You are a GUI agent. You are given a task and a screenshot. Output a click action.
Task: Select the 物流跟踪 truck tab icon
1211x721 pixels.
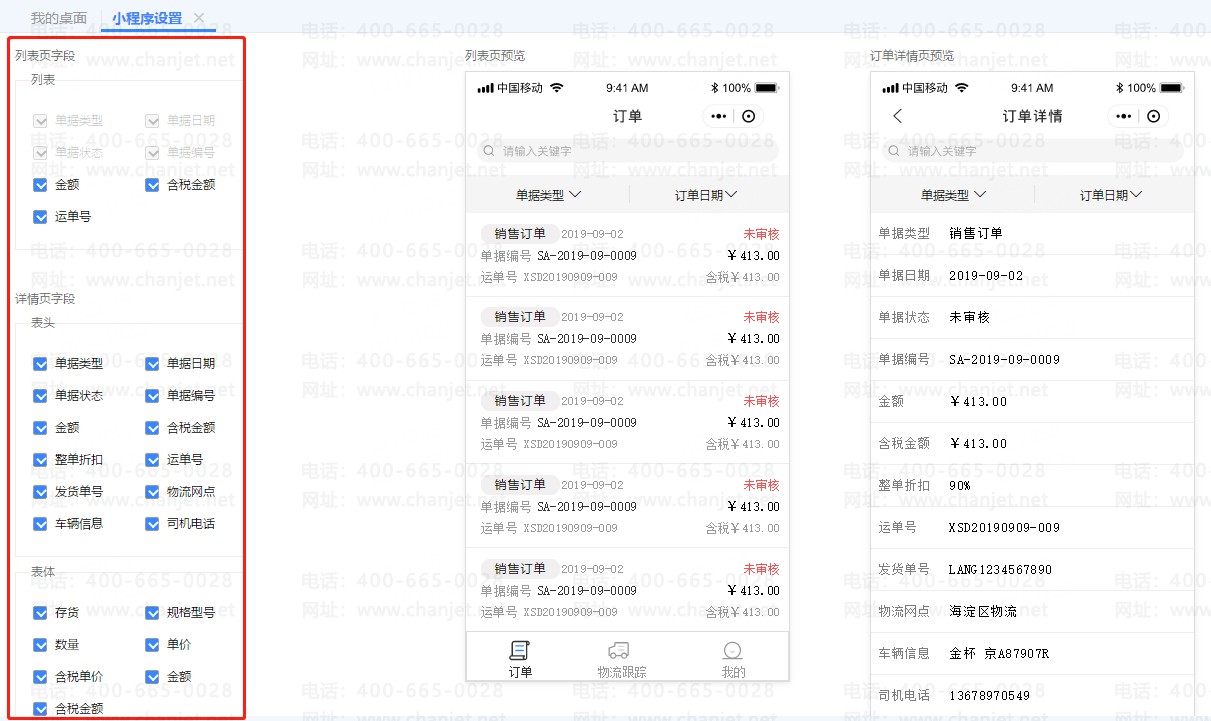pos(619,651)
